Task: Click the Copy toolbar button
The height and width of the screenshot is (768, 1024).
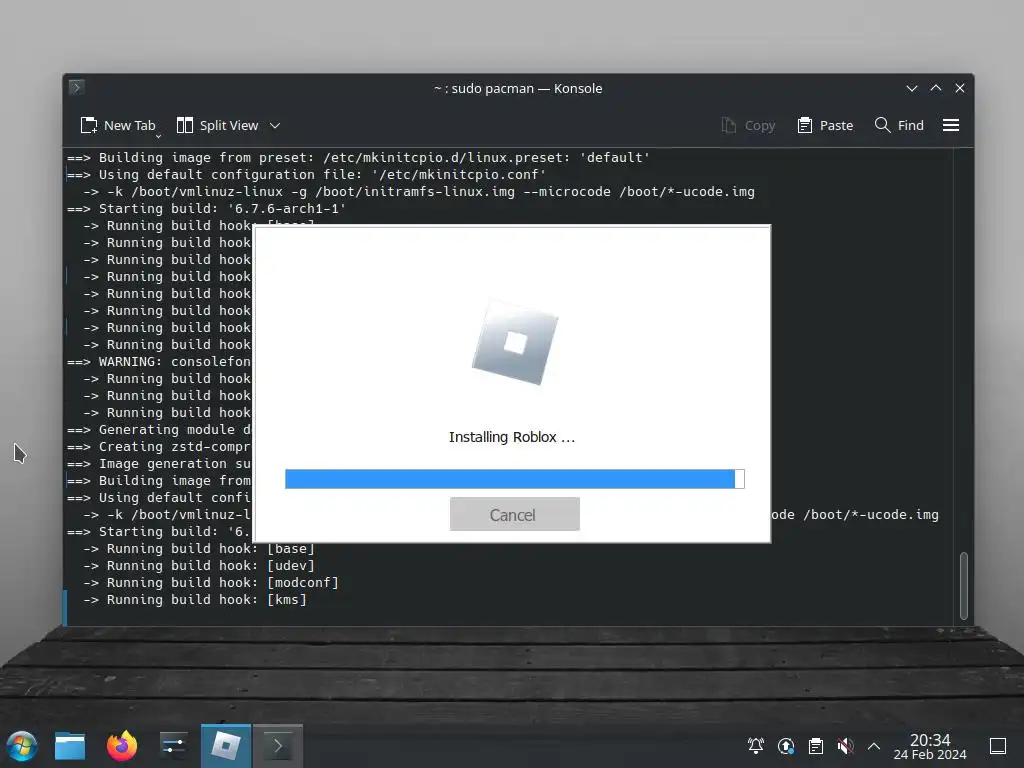Action: click(x=748, y=125)
